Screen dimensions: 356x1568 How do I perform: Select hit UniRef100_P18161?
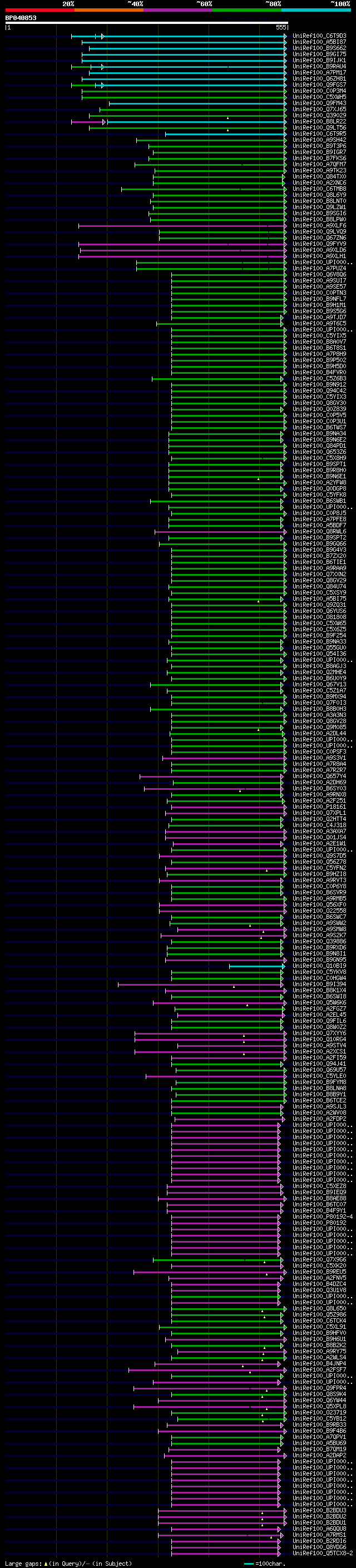click(319, 807)
